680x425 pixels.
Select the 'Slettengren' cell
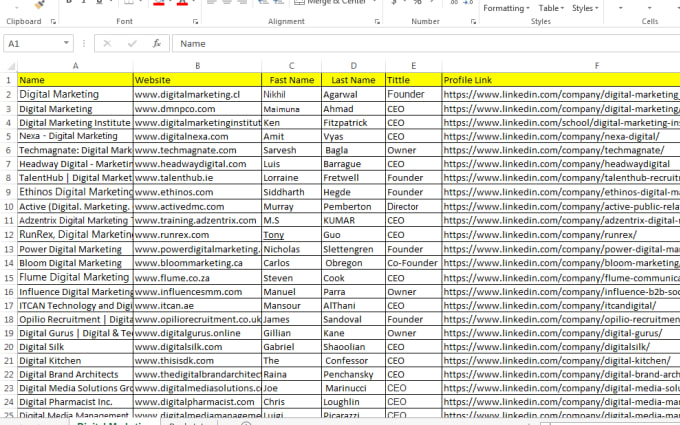coord(353,249)
